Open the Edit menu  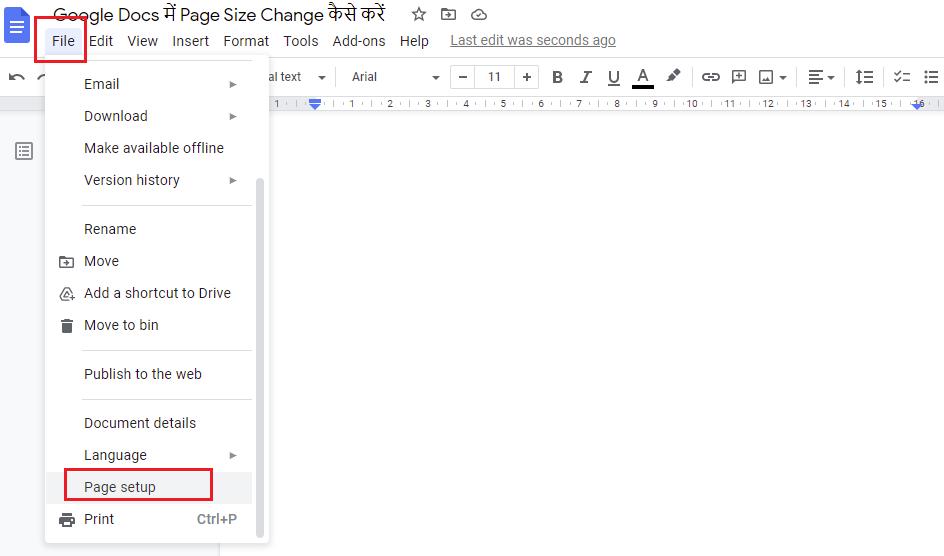pyautogui.click(x=101, y=41)
